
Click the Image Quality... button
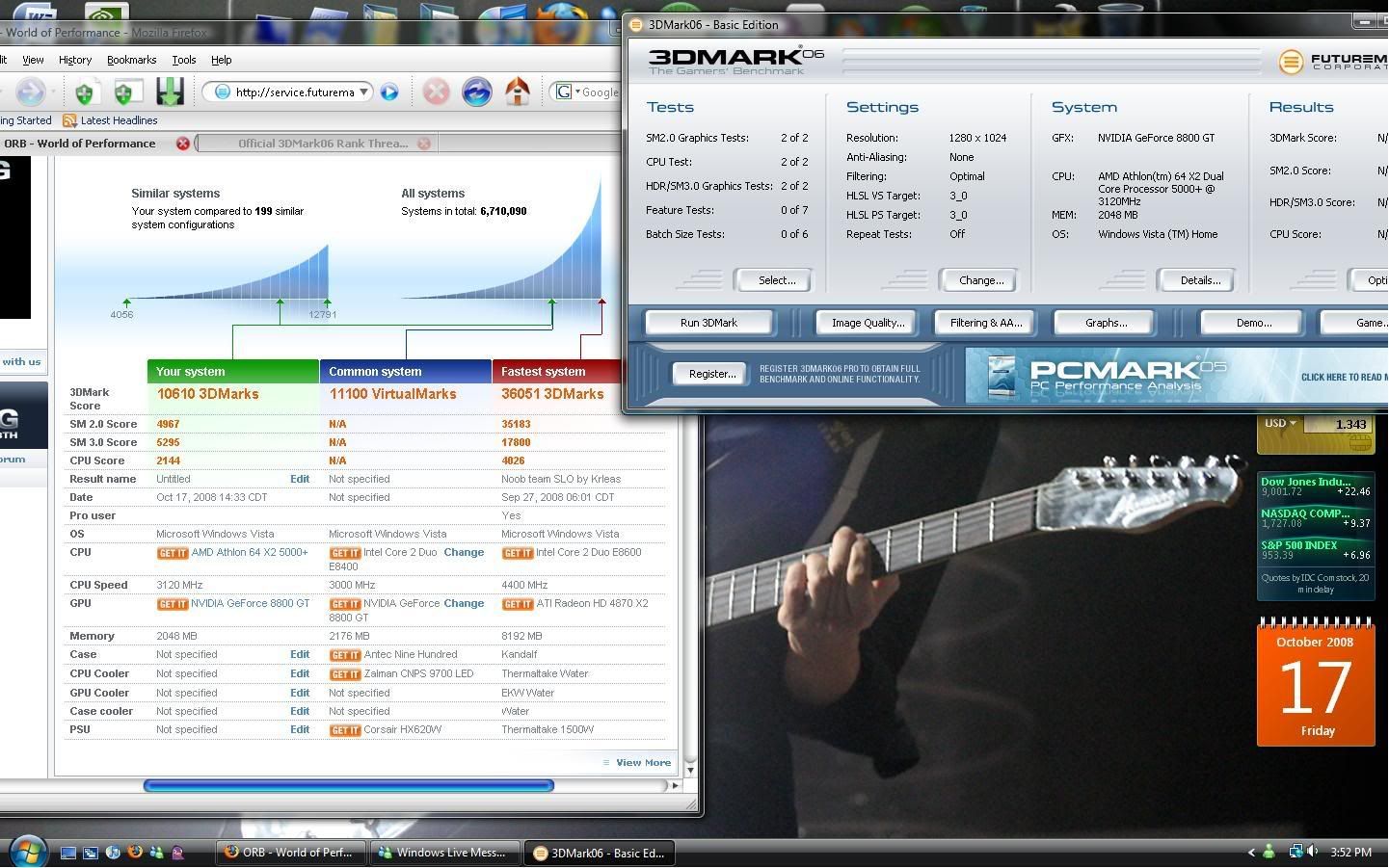click(x=868, y=323)
